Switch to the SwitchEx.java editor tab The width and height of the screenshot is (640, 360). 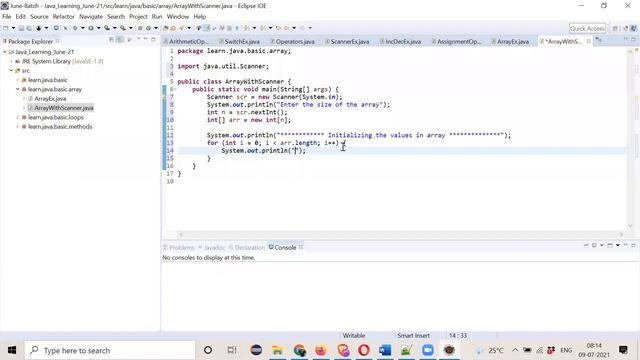point(242,41)
